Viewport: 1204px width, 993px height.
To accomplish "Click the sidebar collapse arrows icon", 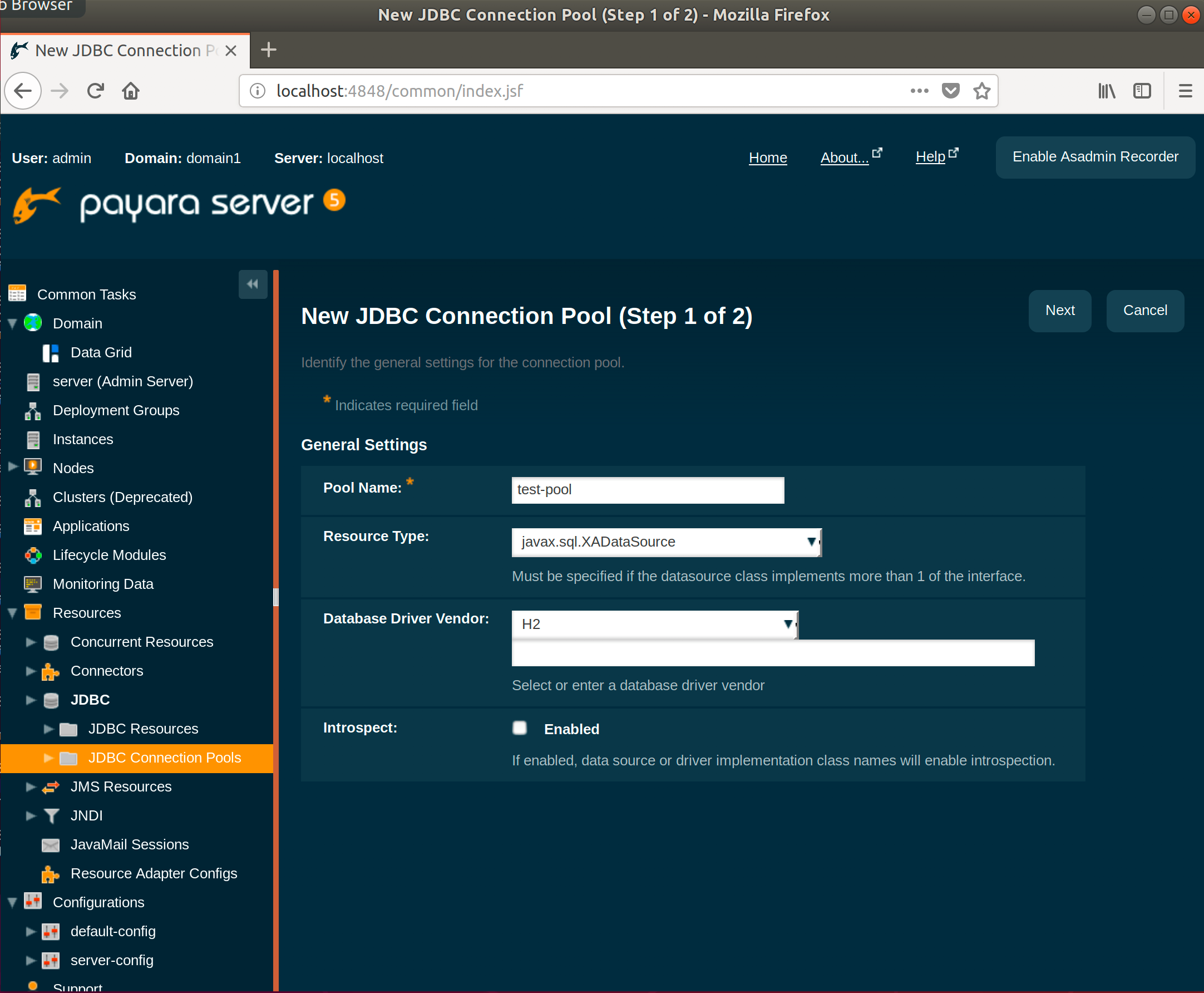I will pos(253,284).
